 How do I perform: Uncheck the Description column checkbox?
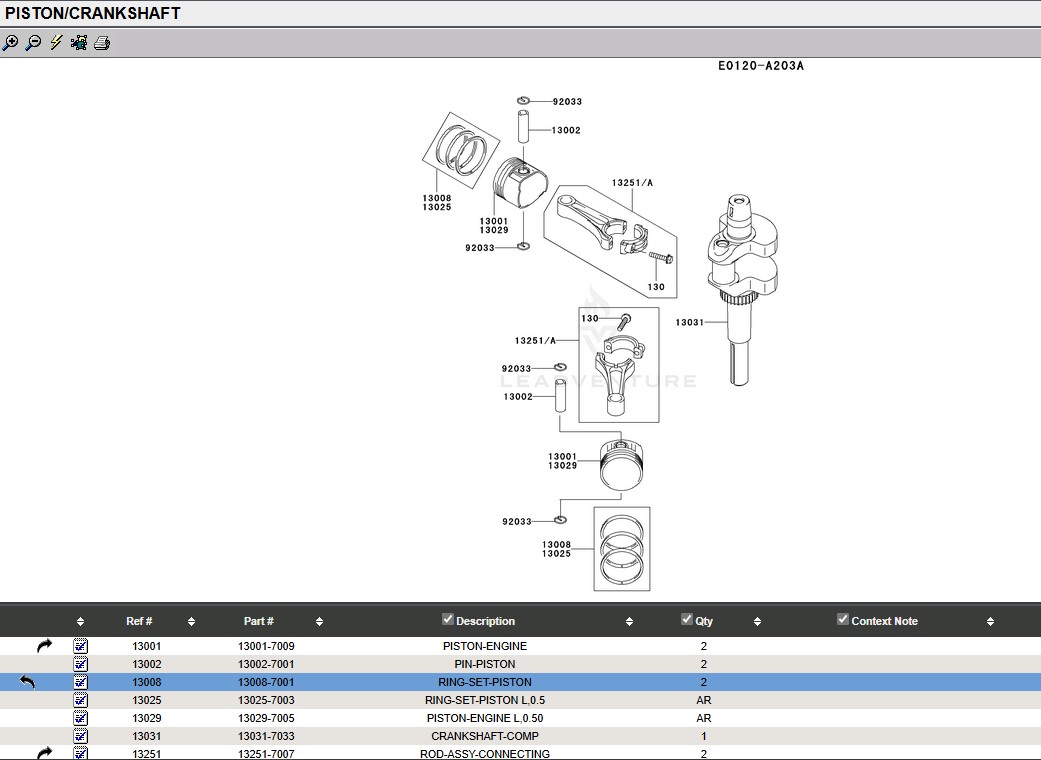click(x=448, y=619)
